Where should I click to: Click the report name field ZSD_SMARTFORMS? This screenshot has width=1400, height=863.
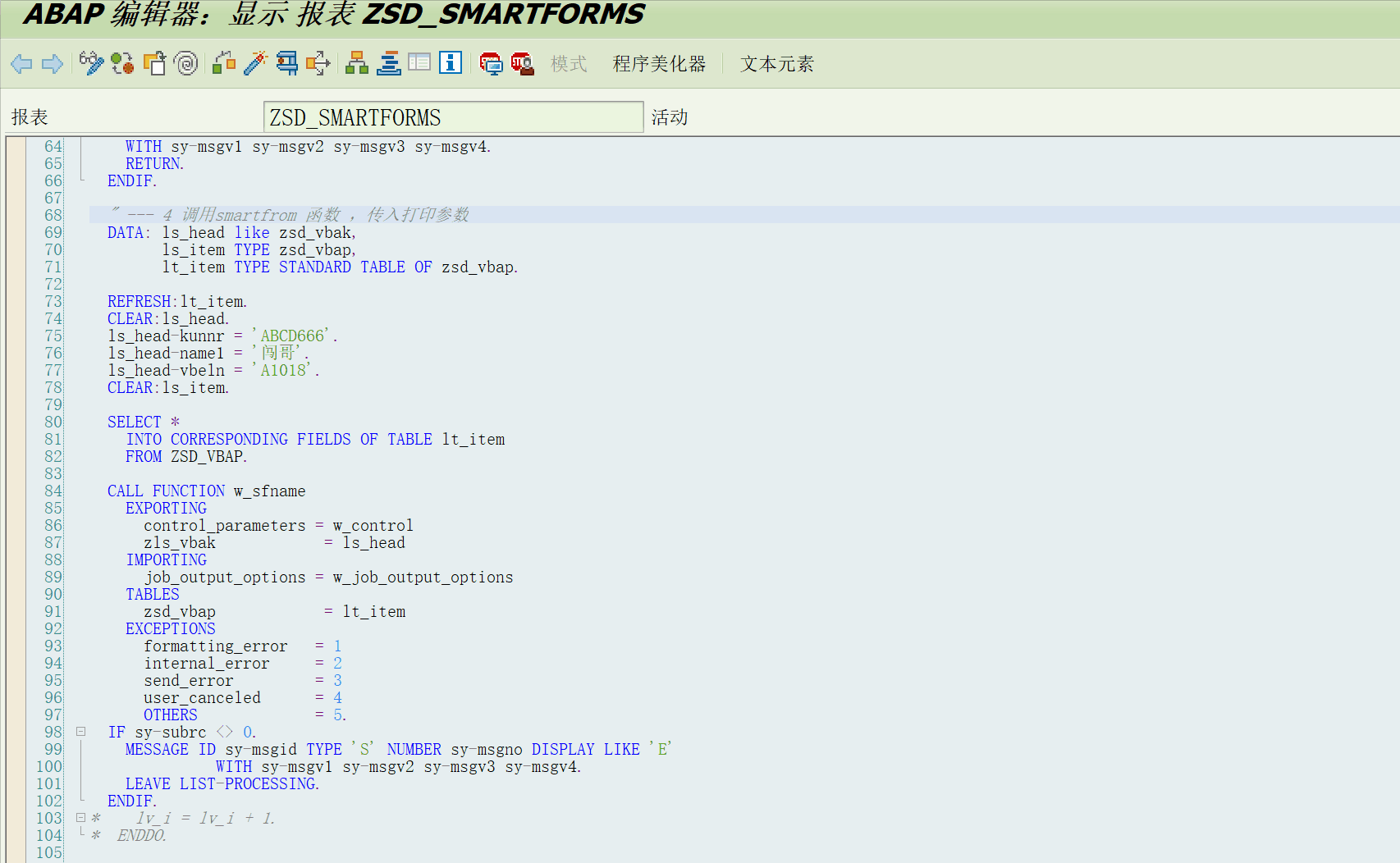[453, 117]
